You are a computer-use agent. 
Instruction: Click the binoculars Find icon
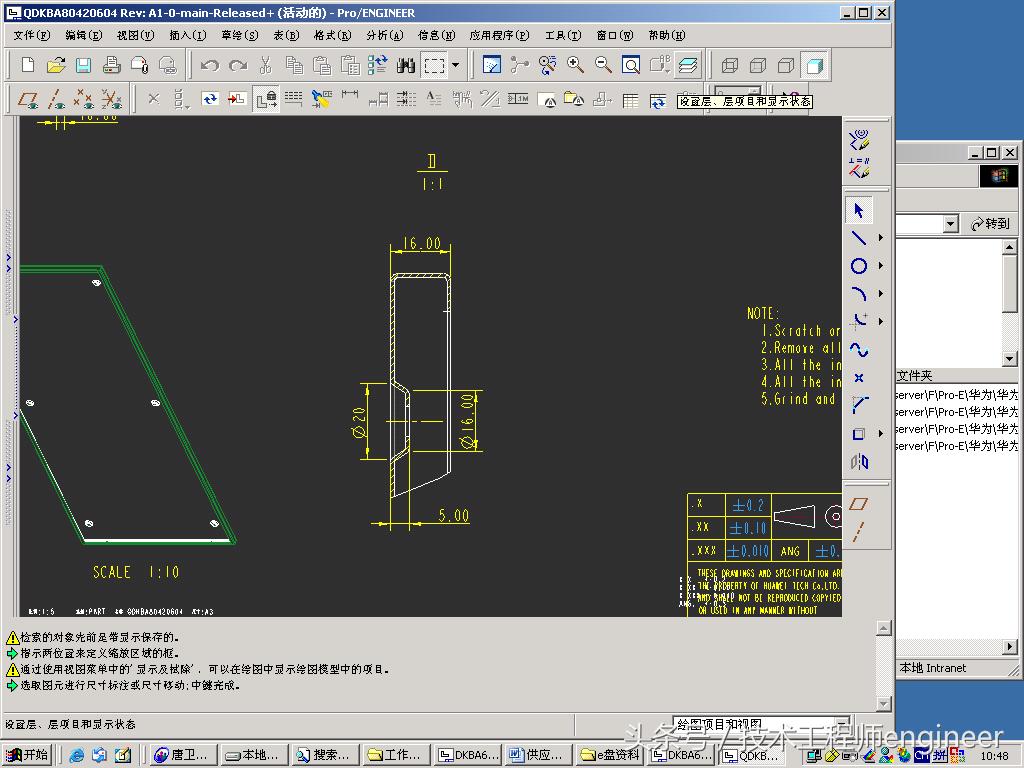pyautogui.click(x=406, y=66)
